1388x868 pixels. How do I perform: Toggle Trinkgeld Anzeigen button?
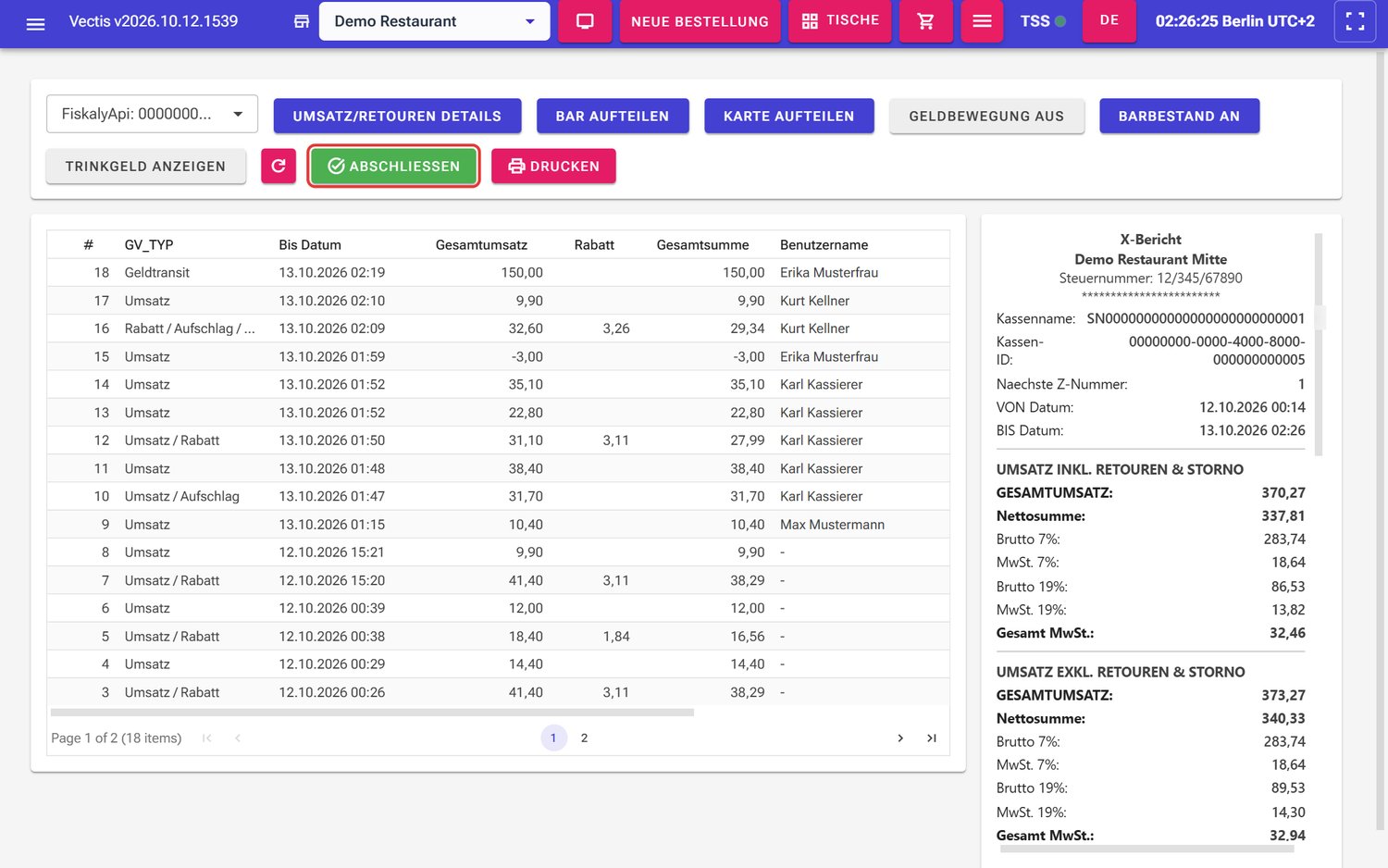145,167
